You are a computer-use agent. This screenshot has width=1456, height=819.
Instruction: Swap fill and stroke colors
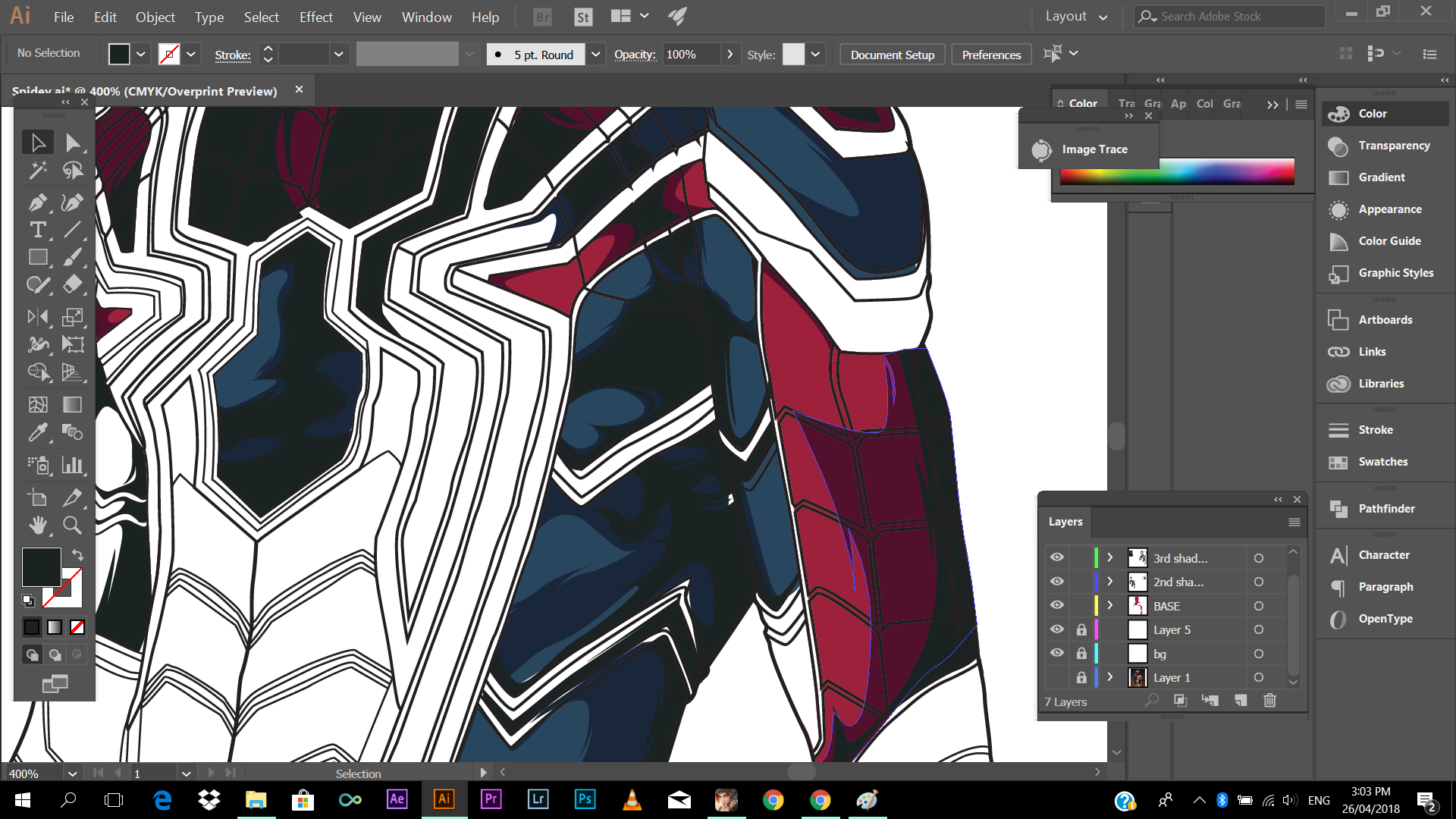(77, 554)
